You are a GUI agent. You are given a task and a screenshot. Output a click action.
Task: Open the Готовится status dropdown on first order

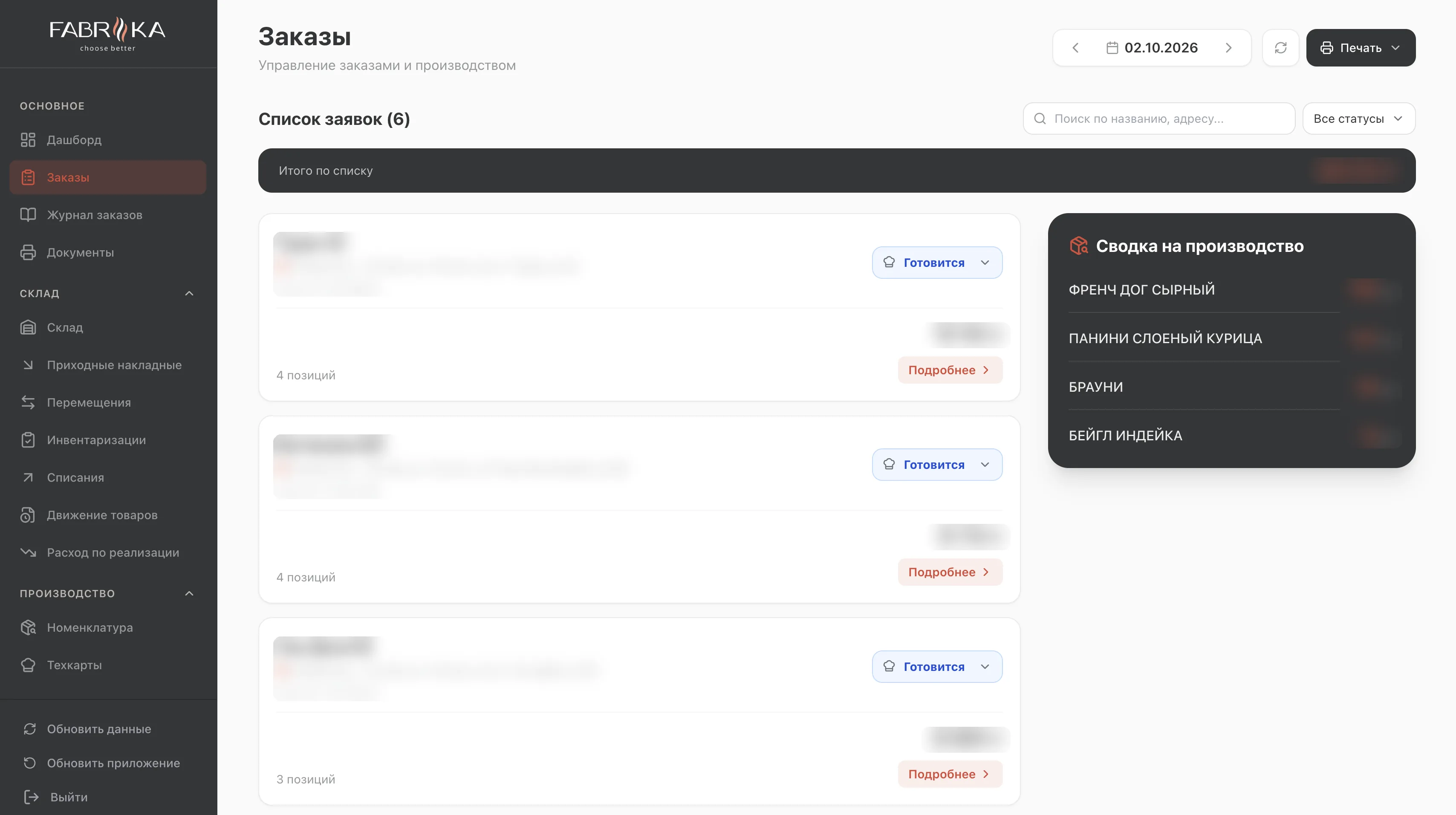(x=937, y=262)
